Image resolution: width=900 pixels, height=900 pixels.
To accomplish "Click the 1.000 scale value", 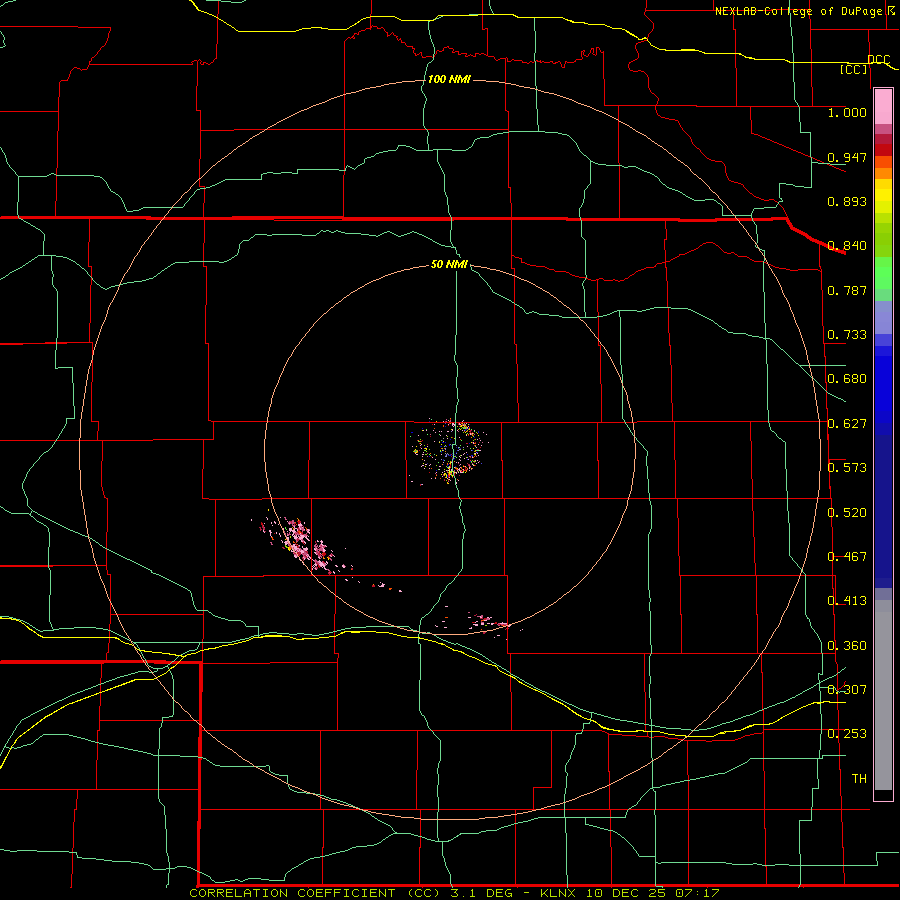I will tap(847, 112).
